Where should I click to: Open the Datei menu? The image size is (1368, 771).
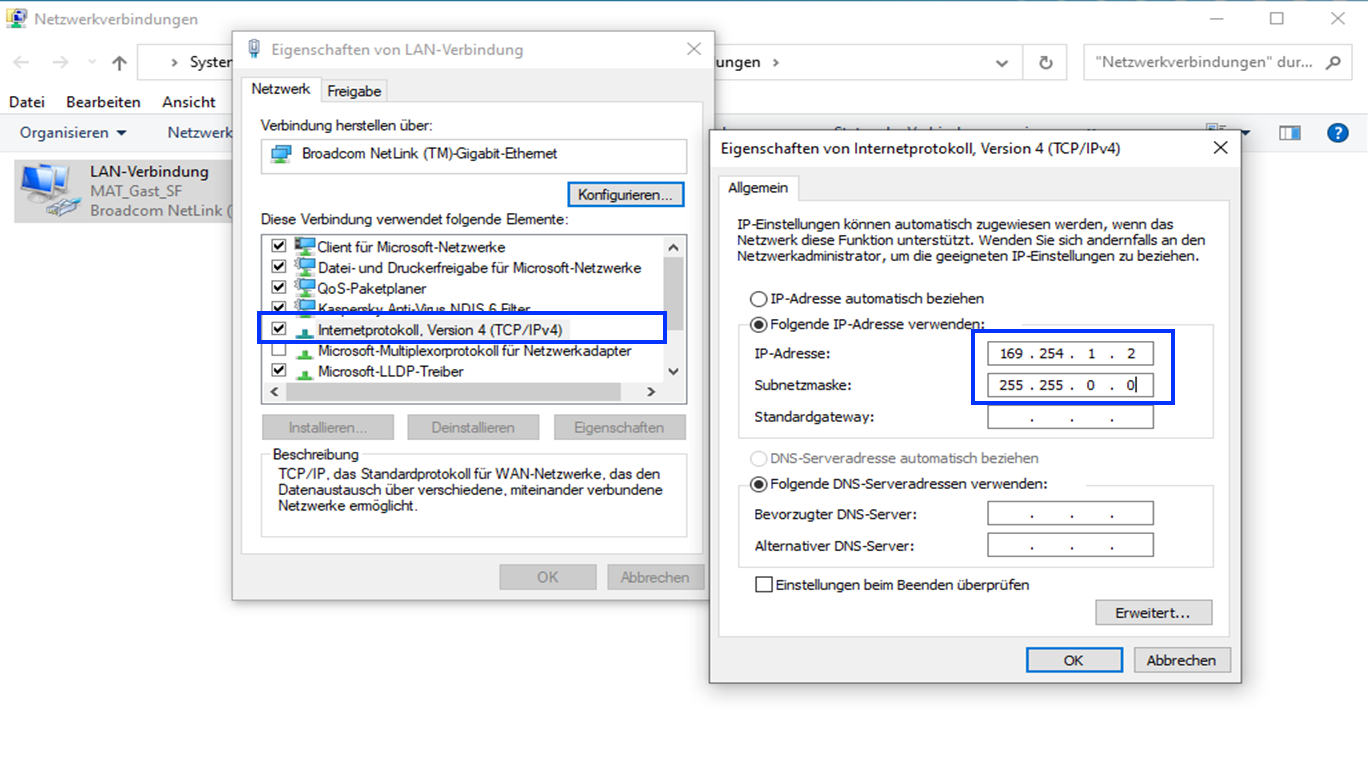(x=27, y=102)
